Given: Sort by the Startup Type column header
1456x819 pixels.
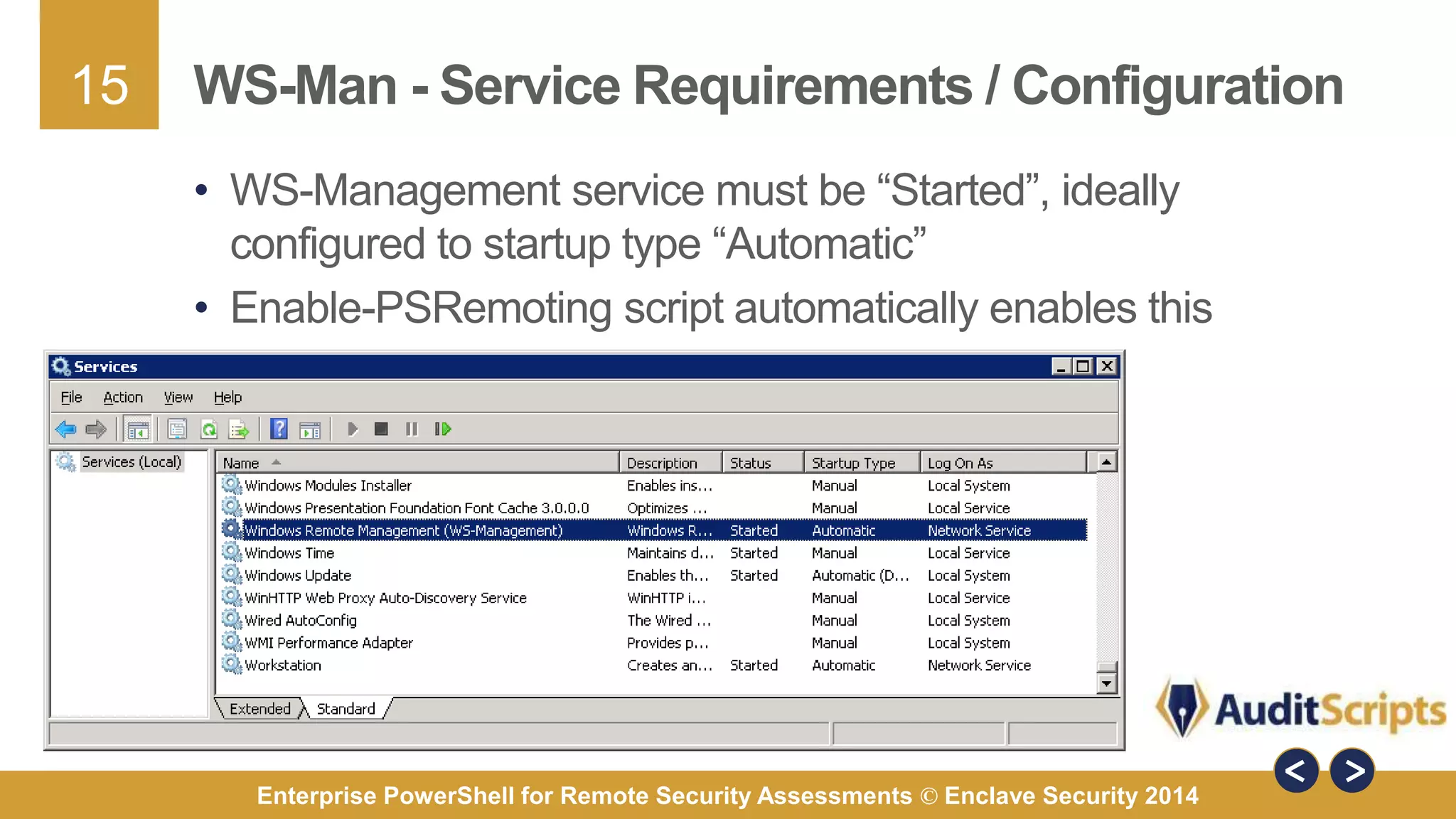Looking at the screenshot, I should [x=862, y=462].
